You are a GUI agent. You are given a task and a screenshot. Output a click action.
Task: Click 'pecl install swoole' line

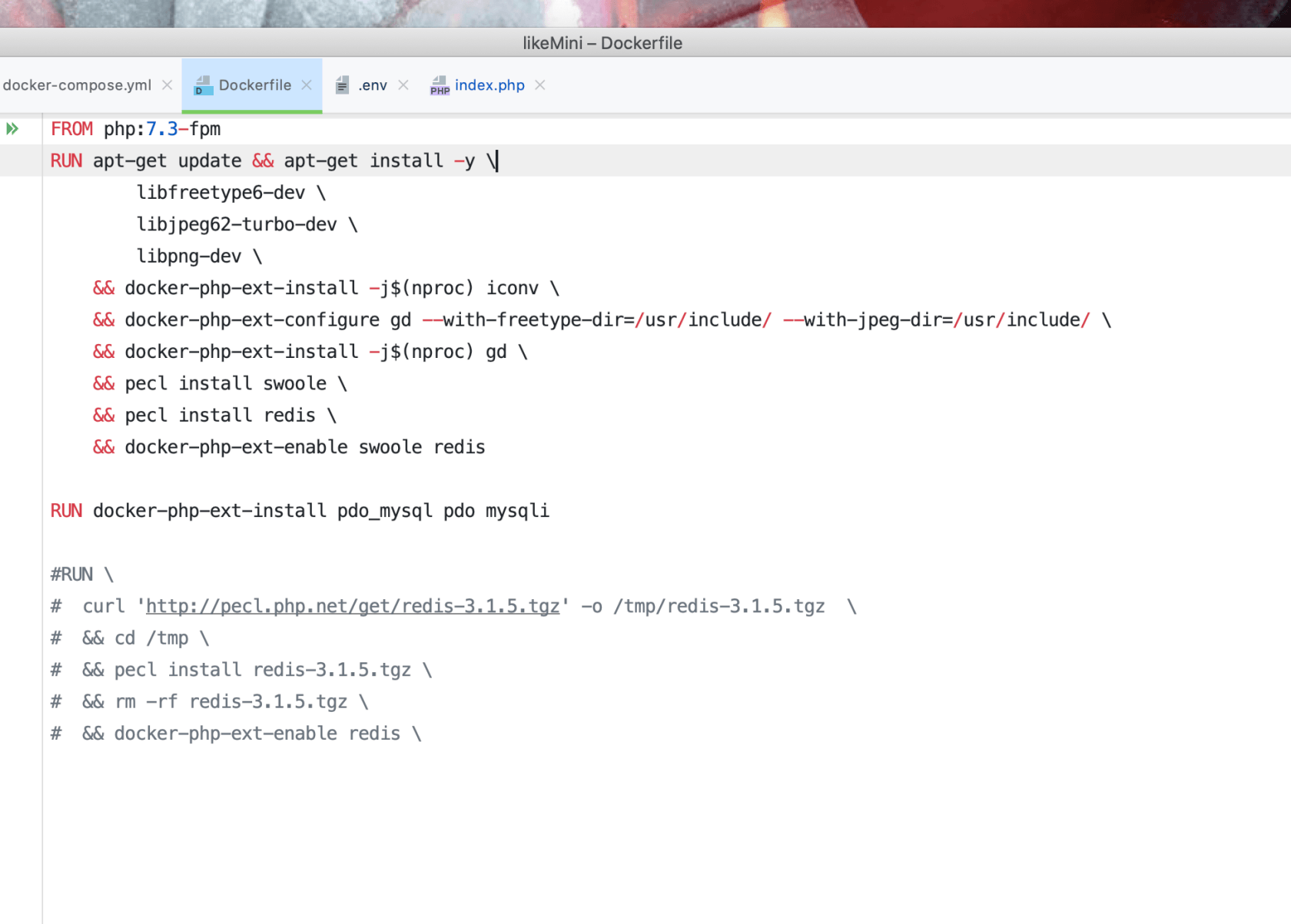click(x=220, y=383)
